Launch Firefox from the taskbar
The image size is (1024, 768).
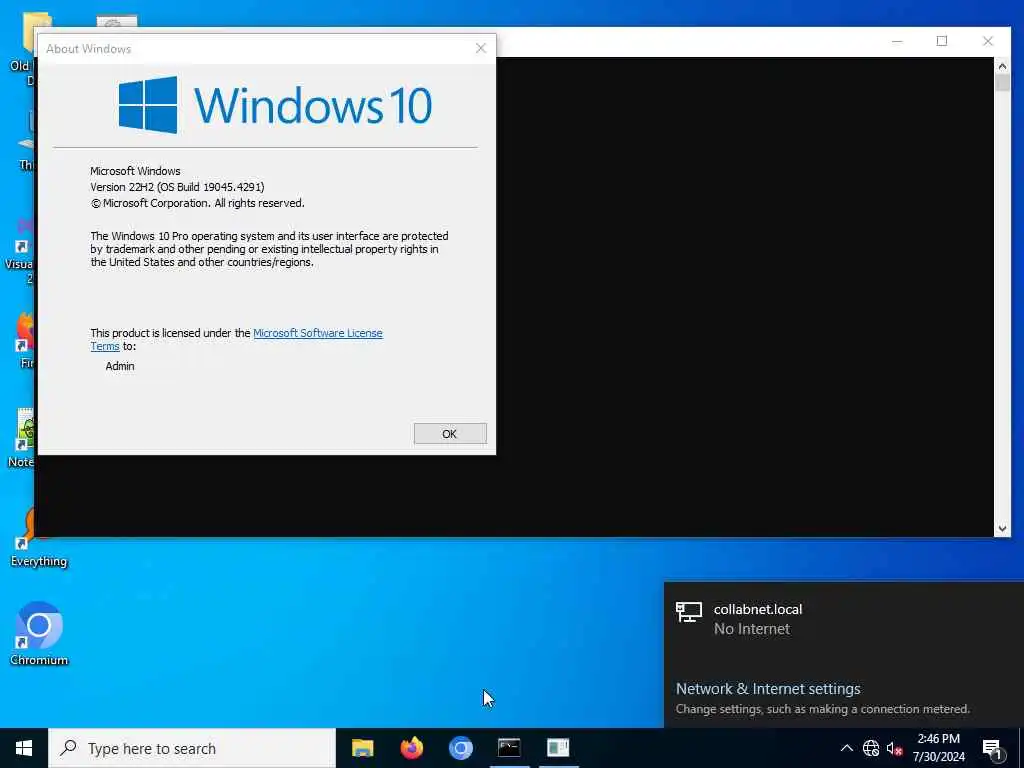[x=411, y=748]
